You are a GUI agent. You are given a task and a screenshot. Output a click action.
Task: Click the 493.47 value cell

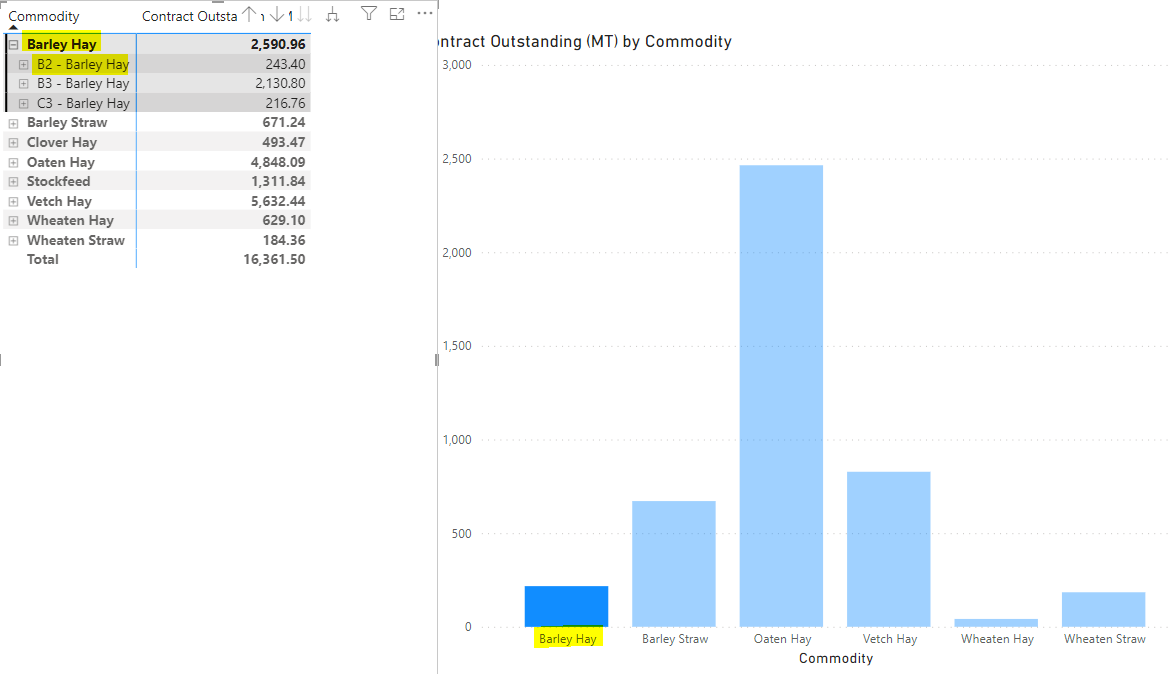click(x=284, y=142)
